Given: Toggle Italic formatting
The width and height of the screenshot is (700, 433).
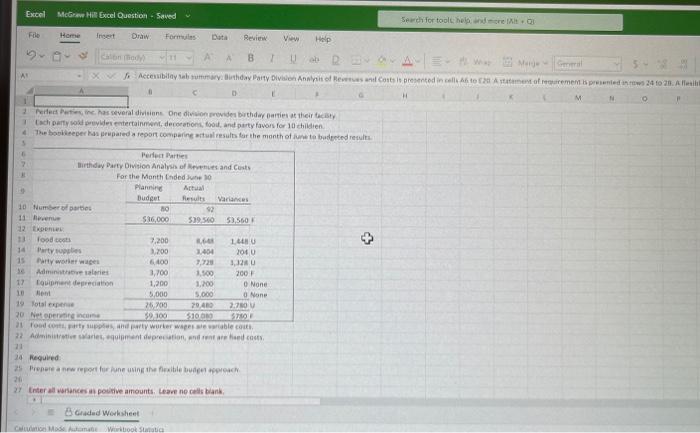Looking at the screenshot, I should coord(271,58).
